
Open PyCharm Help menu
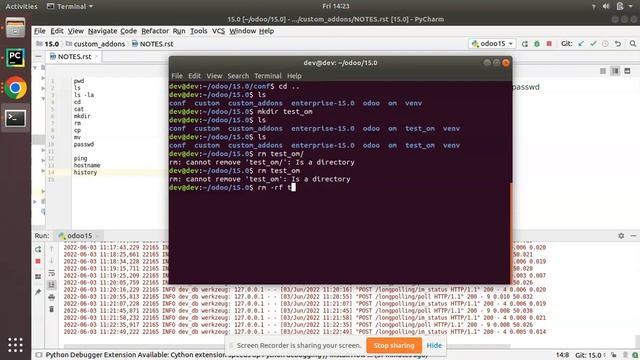click(x=266, y=31)
